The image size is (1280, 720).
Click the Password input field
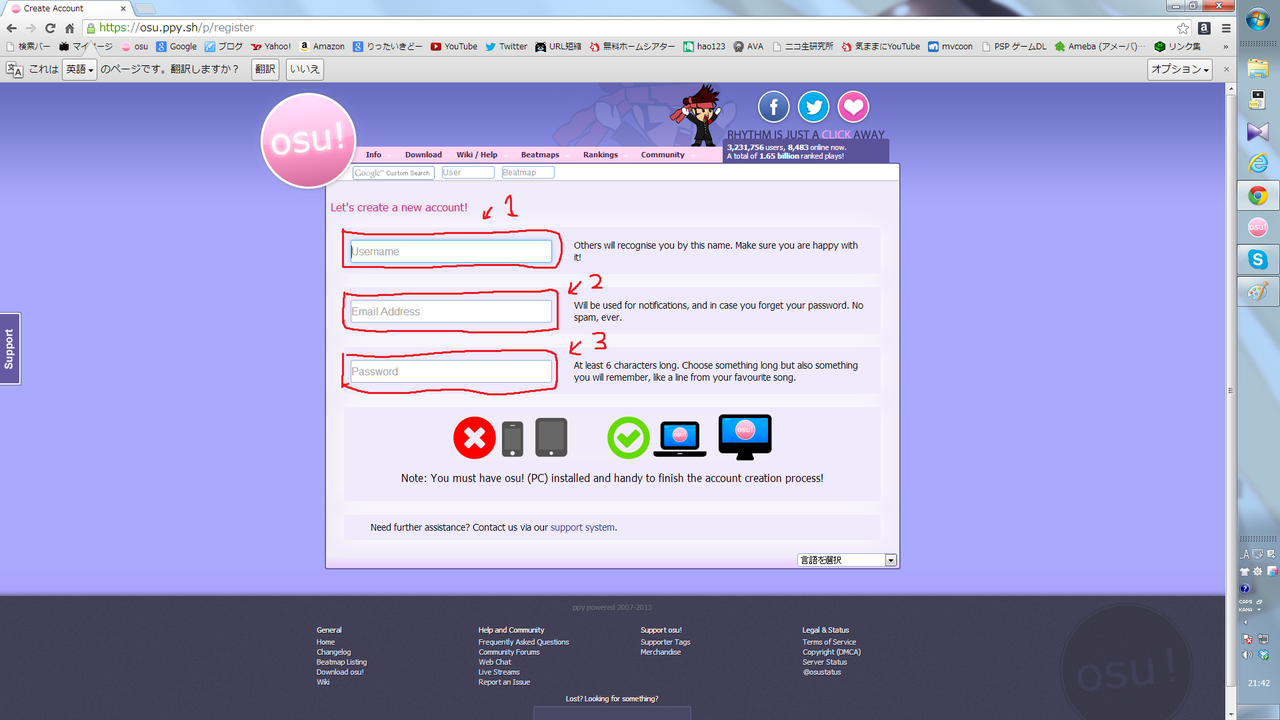(450, 371)
